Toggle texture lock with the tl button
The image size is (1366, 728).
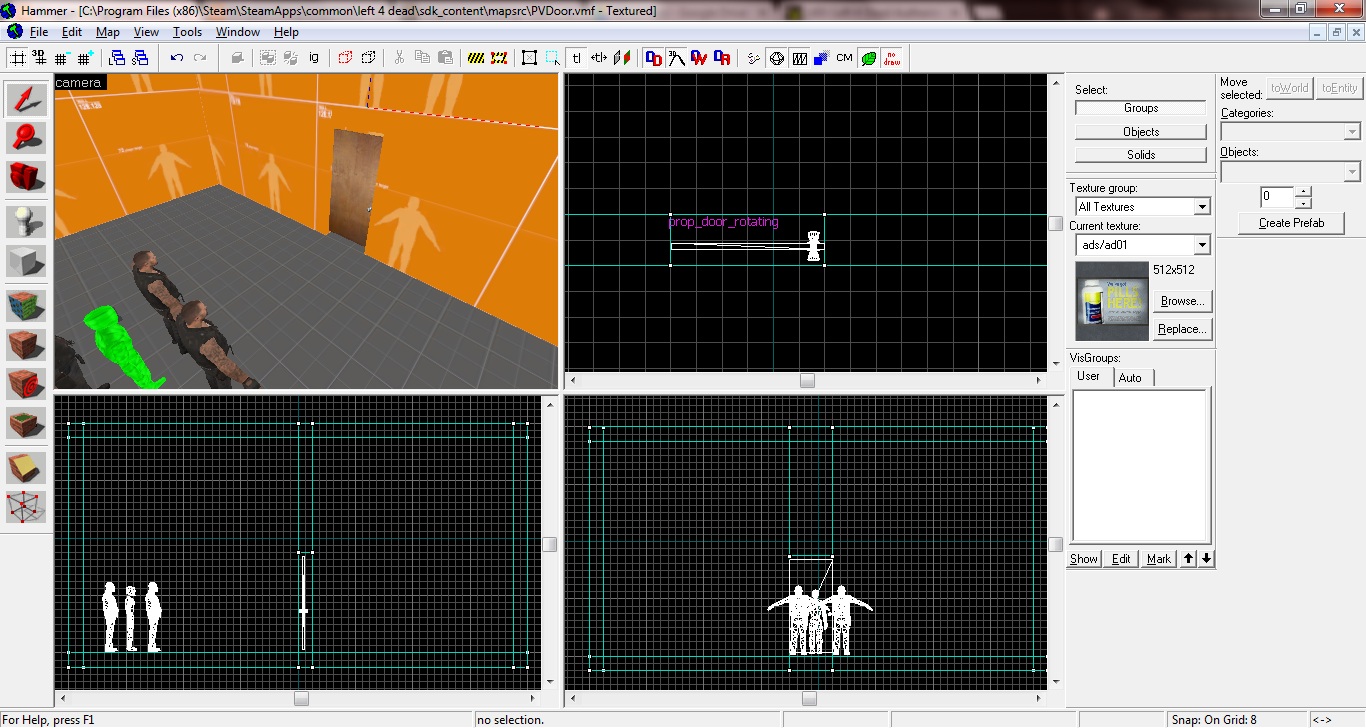pyautogui.click(x=576, y=57)
